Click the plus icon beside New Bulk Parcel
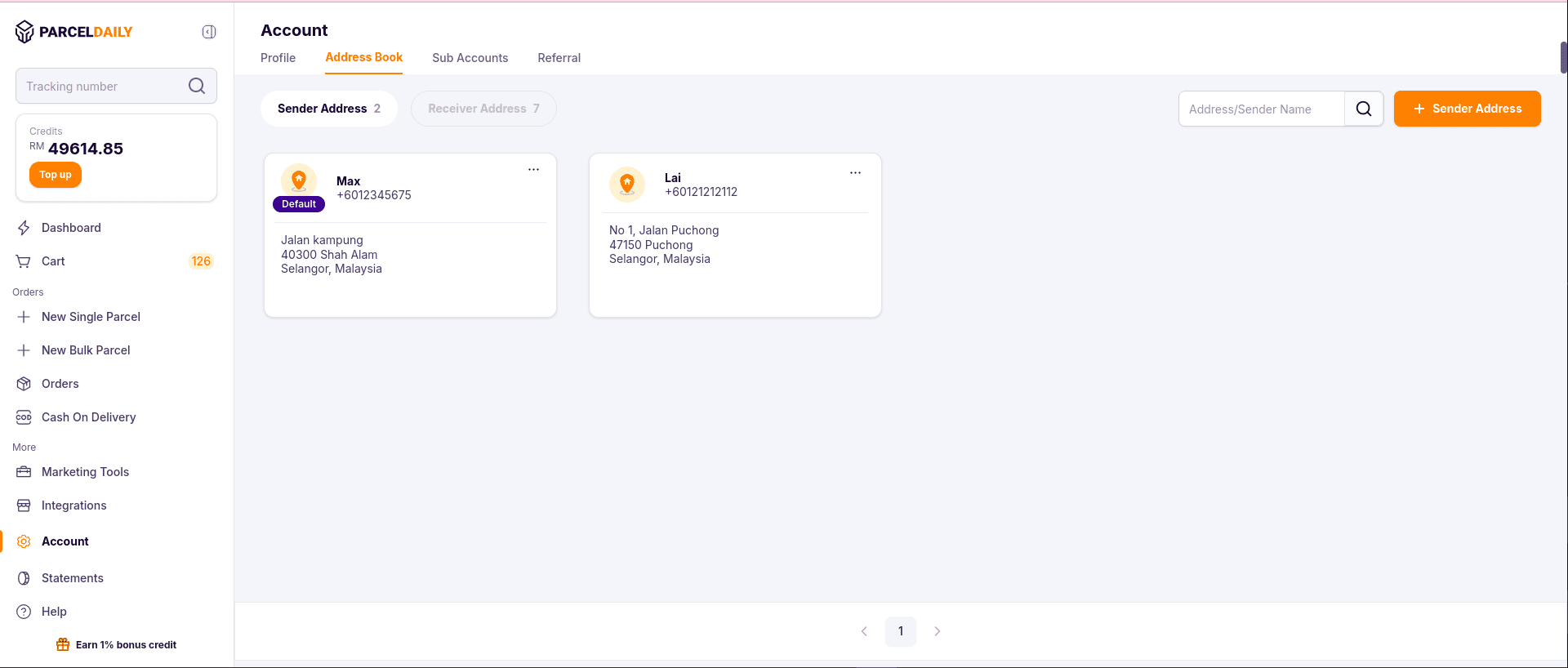Viewport: 1568px width, 668px height. (24, 350)
